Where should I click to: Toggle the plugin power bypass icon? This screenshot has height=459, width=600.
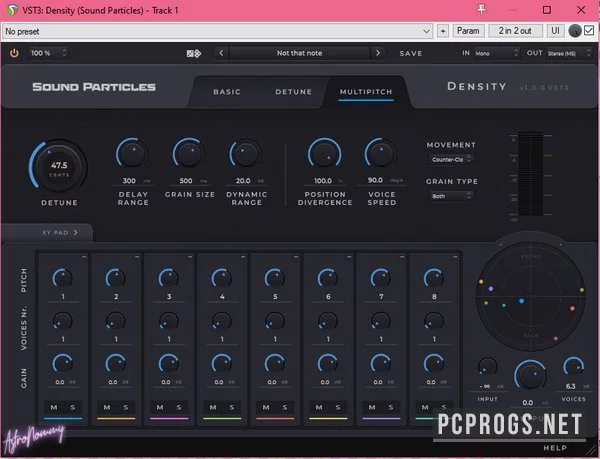coord(14,53)
